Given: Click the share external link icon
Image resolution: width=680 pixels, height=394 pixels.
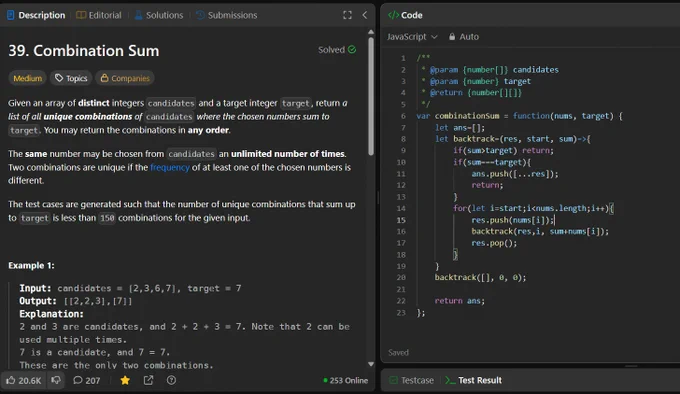Looking at the screenshot, I should (x=148, y=380).
